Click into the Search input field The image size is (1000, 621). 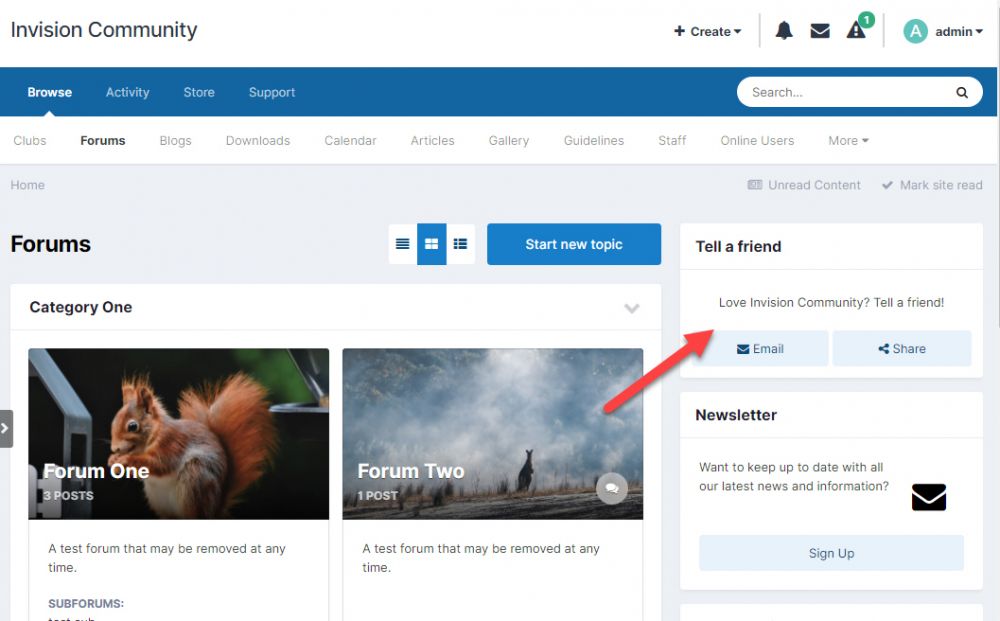coord(848,92)
